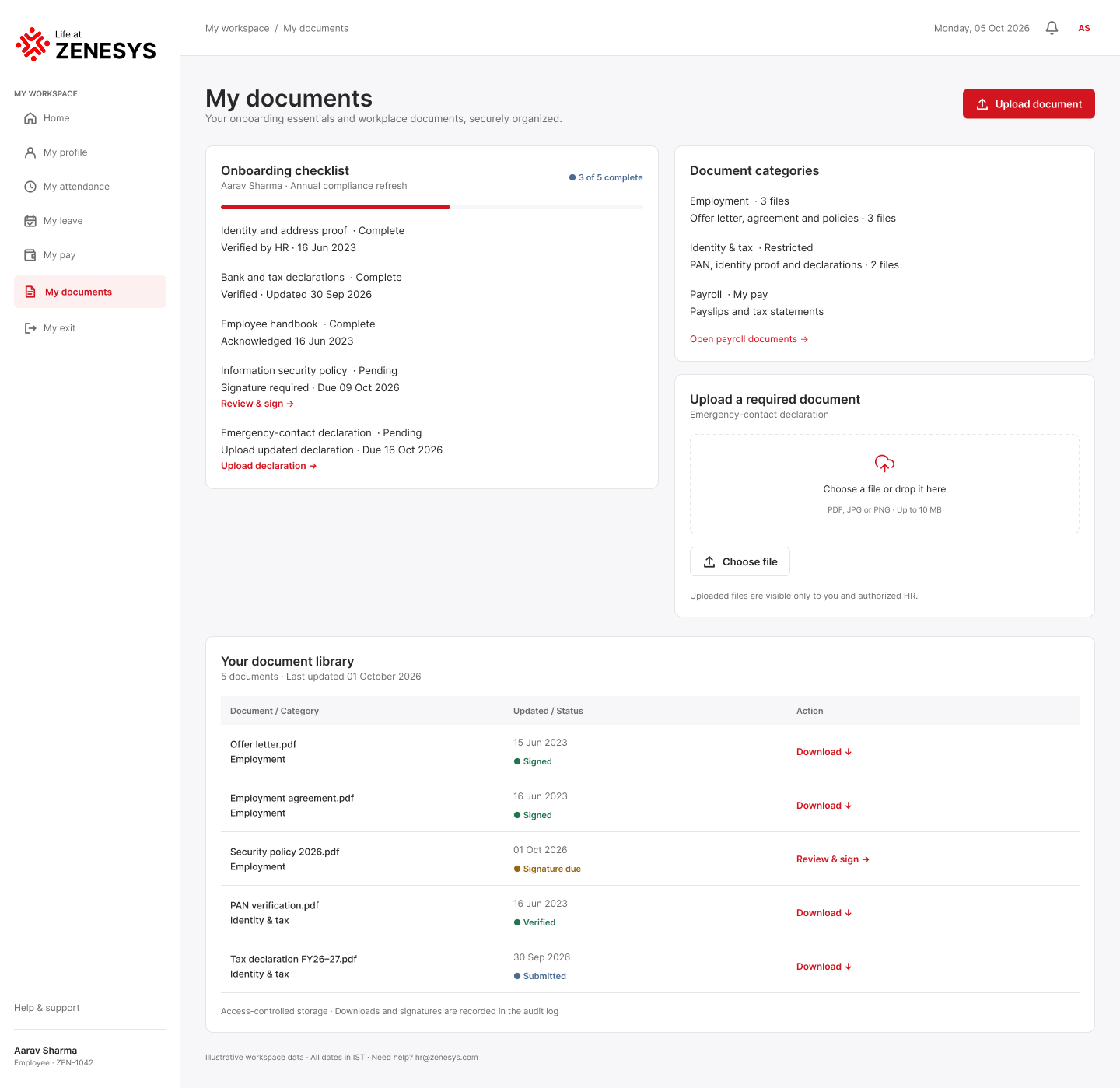This screenshot has height=1088, width=1120.
Task: Click the My profile menu item
Action: (x=90, y=152)
